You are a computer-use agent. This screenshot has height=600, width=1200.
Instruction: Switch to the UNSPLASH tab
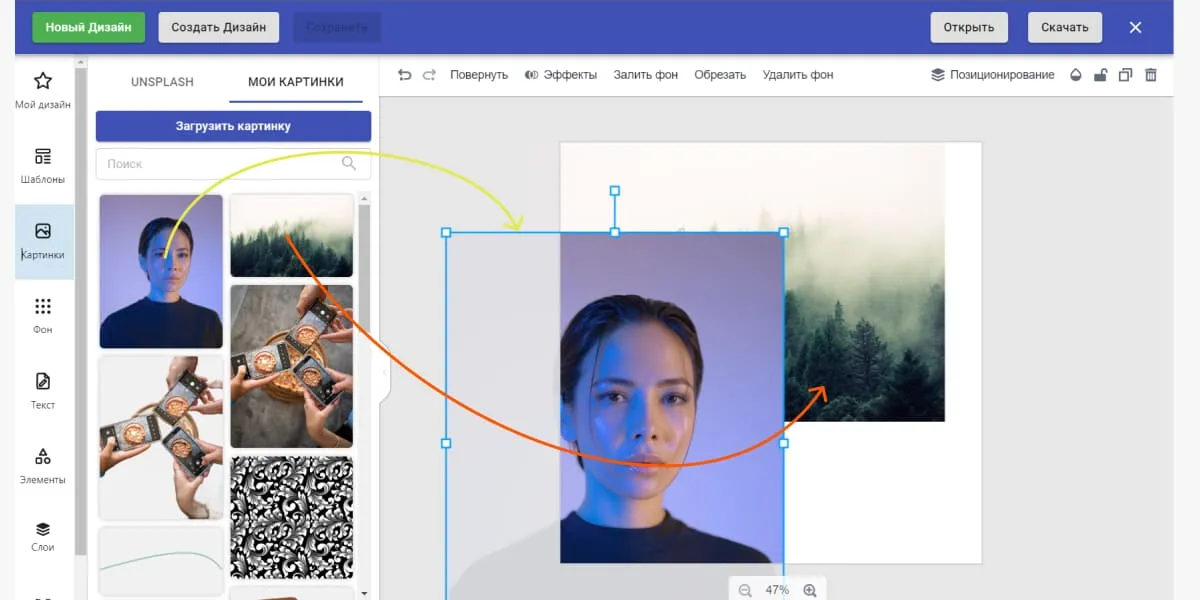[x=162, y=82]
